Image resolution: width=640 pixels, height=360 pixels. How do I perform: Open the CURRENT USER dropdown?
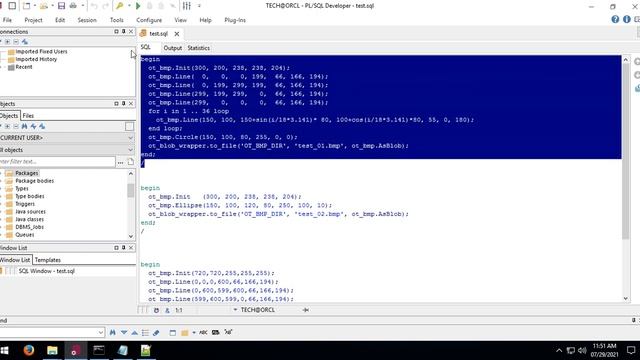coord(131,138)
